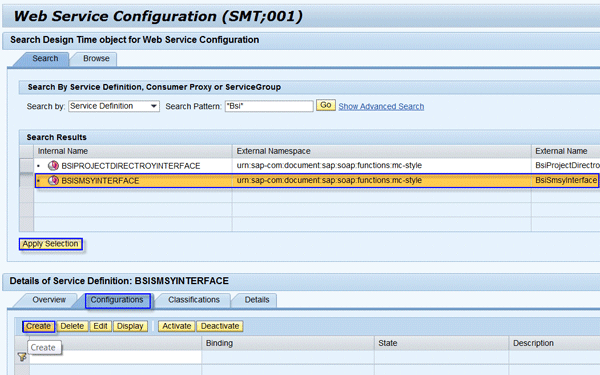Click the Apply Selection button
The height and width of the screenshot is (375, 600).
51,244
